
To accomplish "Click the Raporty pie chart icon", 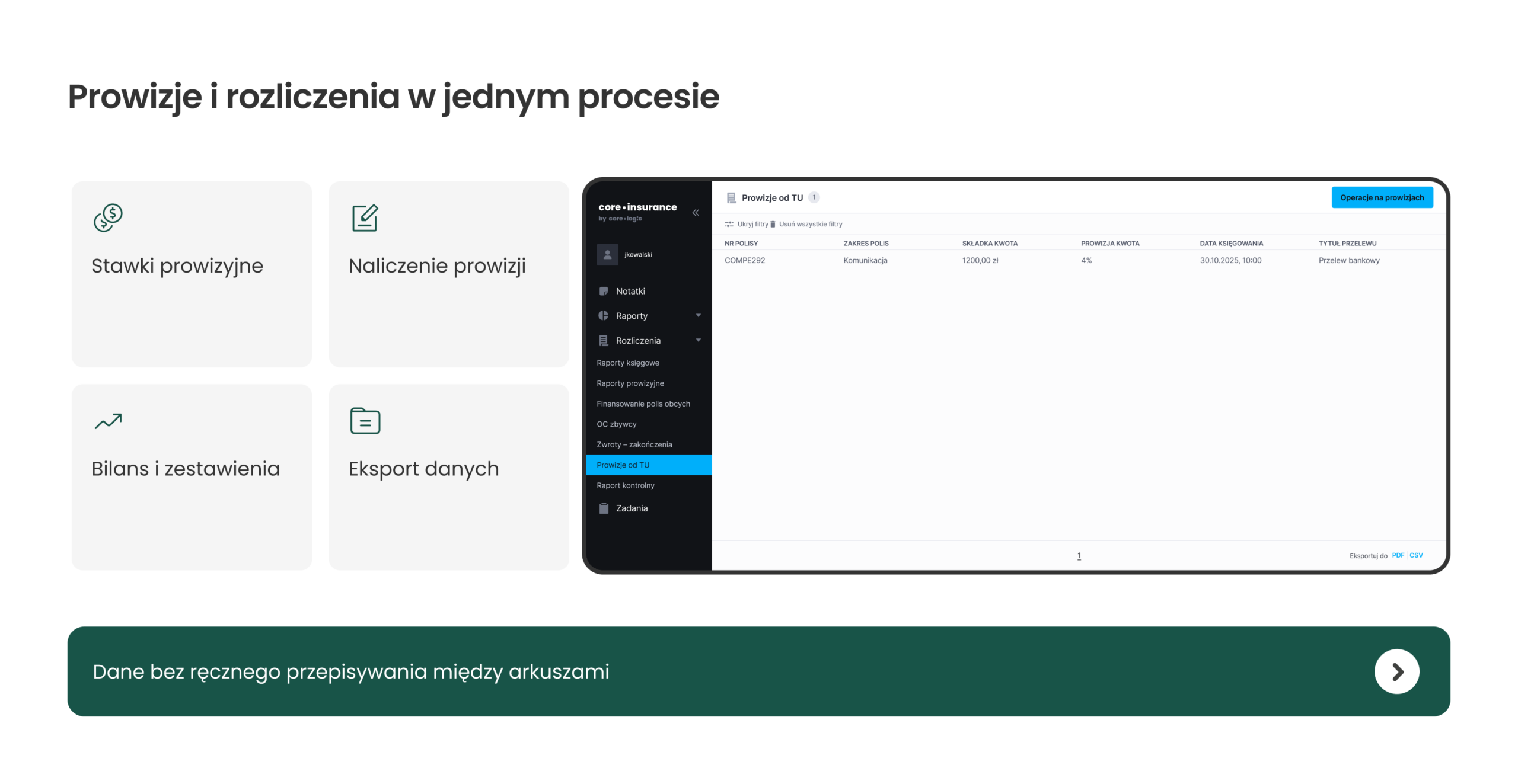I will 604,315.
